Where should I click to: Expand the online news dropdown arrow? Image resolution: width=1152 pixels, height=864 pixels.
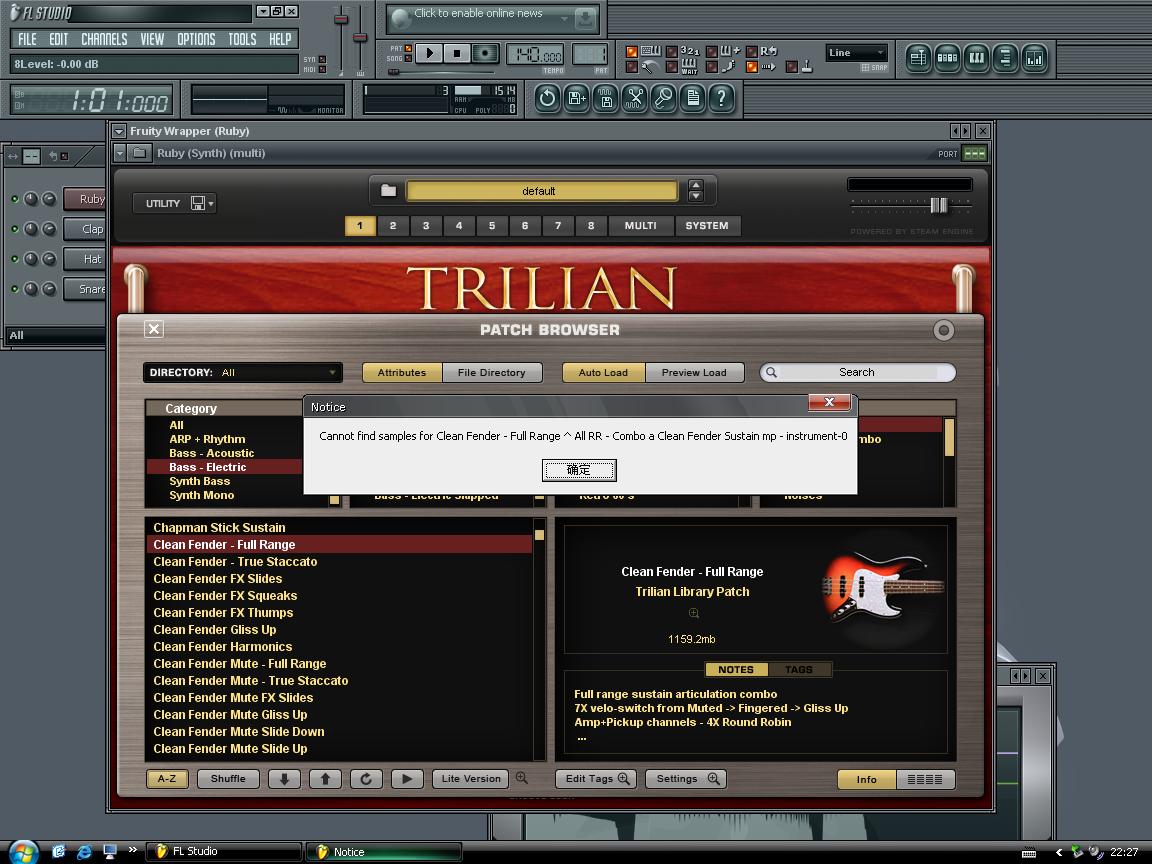565,19
